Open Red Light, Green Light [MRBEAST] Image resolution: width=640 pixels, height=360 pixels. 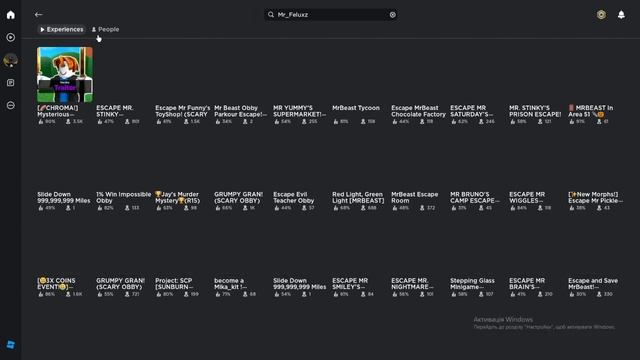[358, 198]
